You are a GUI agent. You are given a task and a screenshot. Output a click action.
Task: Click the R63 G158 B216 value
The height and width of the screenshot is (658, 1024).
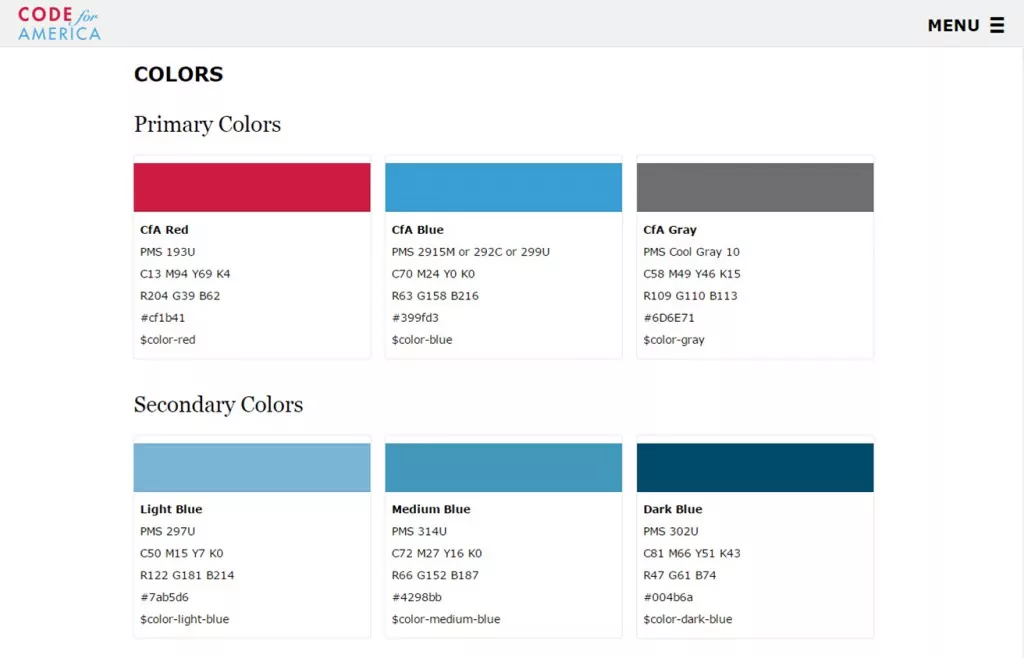pyautogui.click(x=435, y=296)
